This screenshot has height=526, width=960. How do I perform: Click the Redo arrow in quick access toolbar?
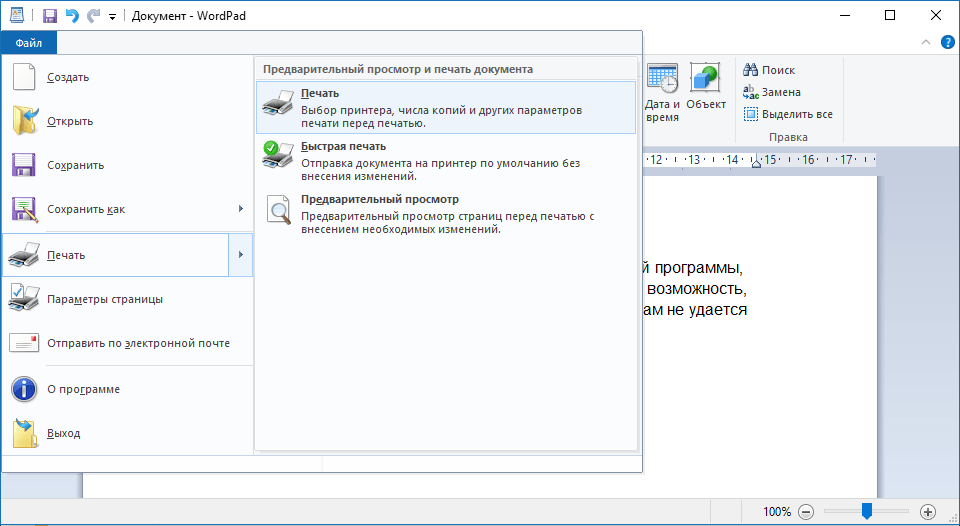click(93, 15)
